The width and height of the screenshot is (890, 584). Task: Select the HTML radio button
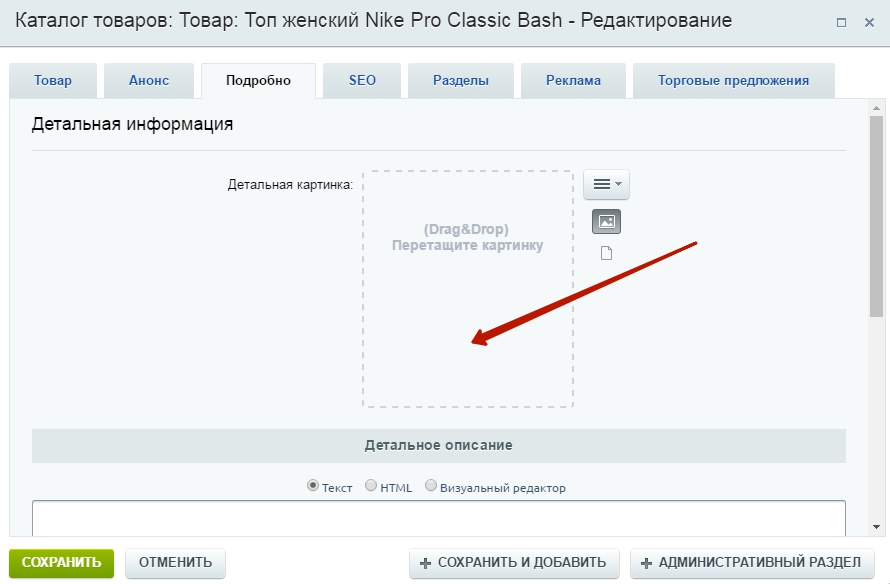[371, 487]
